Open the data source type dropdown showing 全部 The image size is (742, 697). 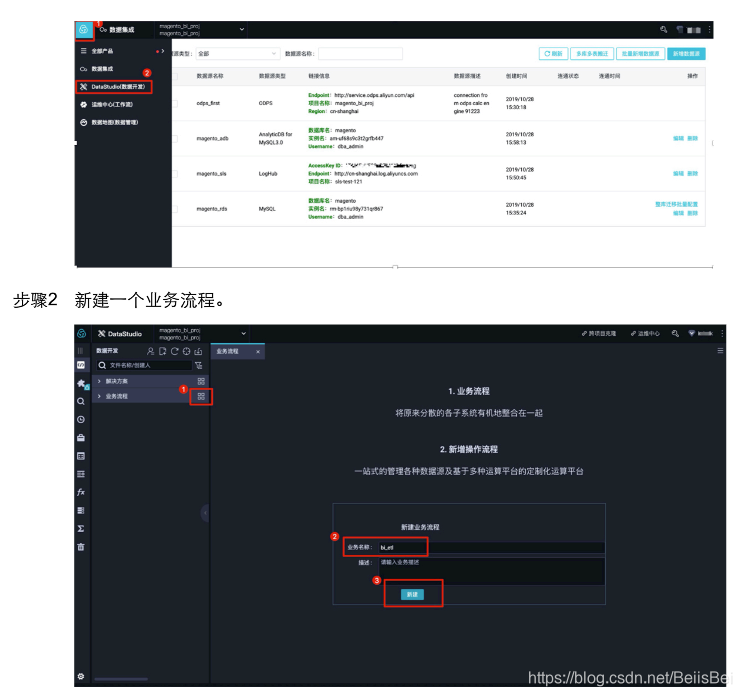(238, 54)
